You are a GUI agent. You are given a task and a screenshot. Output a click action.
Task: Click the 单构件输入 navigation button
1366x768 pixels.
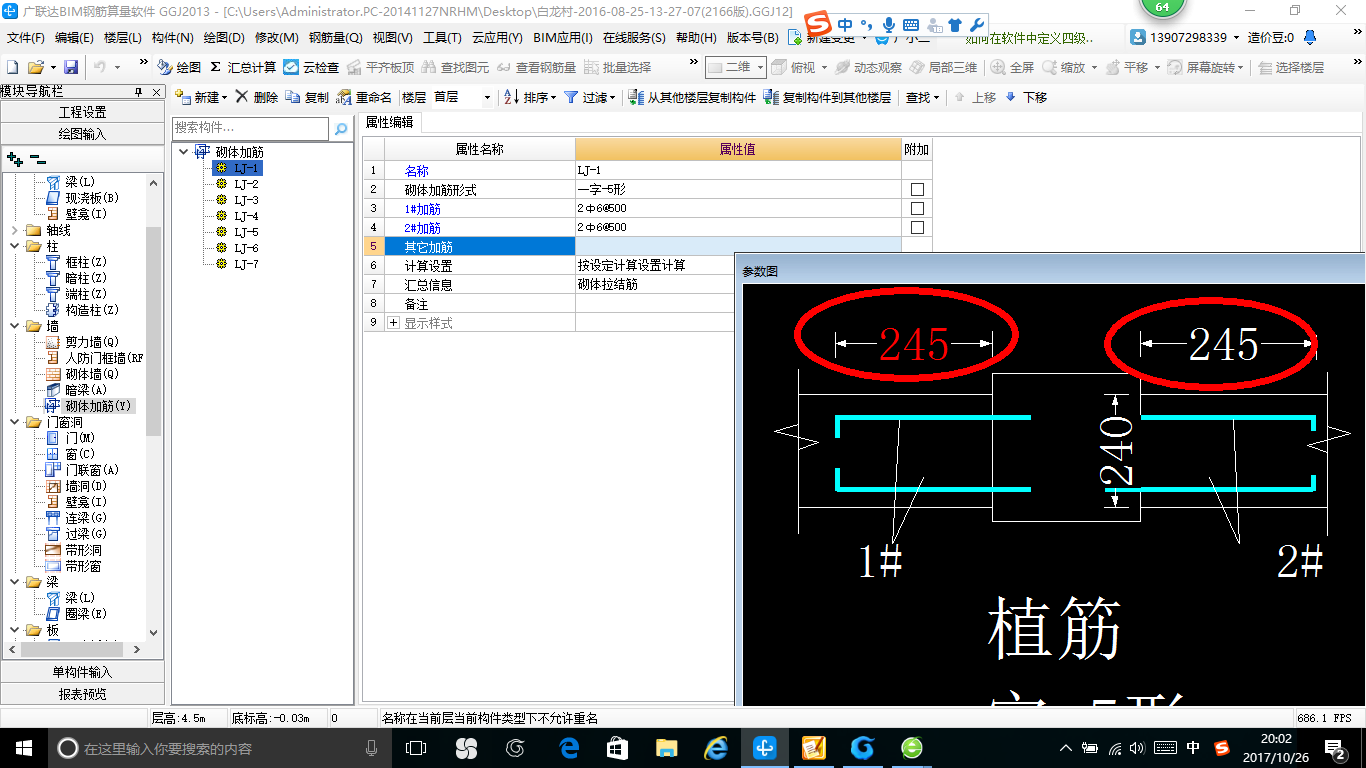click(x=82, y=672)
